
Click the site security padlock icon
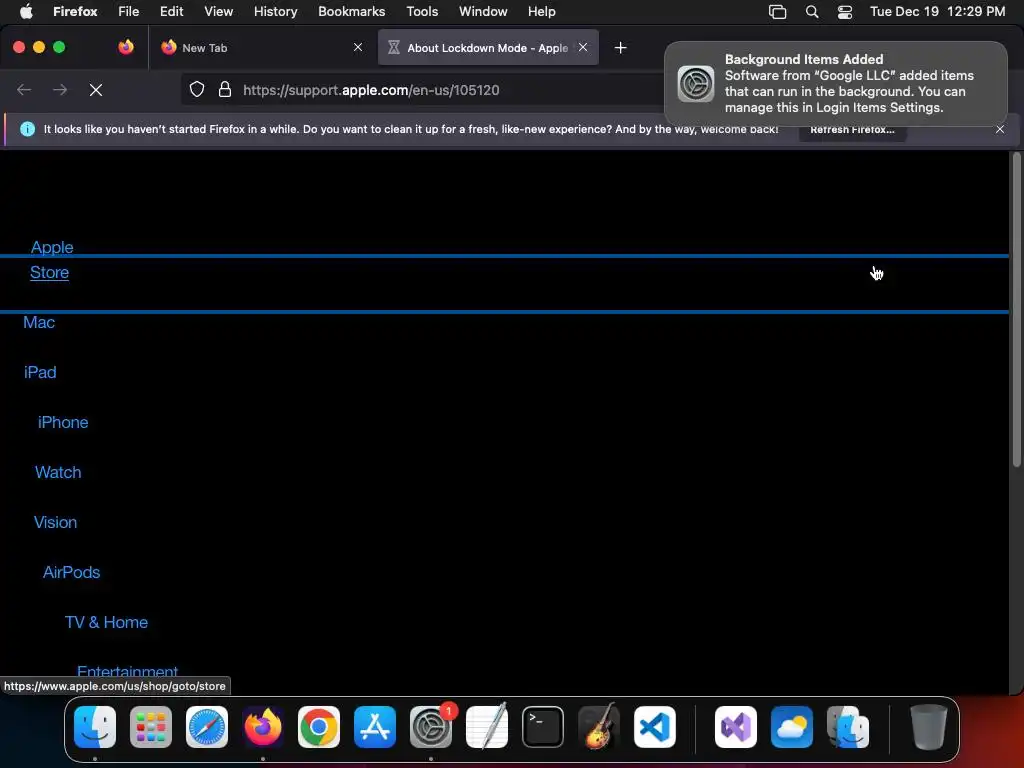tap(225, 90)
